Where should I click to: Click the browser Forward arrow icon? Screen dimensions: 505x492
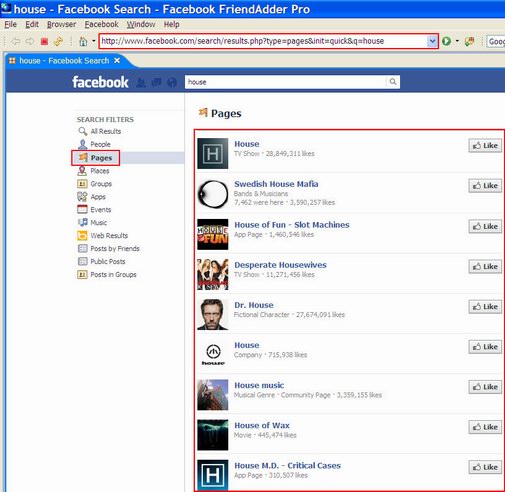30,41
